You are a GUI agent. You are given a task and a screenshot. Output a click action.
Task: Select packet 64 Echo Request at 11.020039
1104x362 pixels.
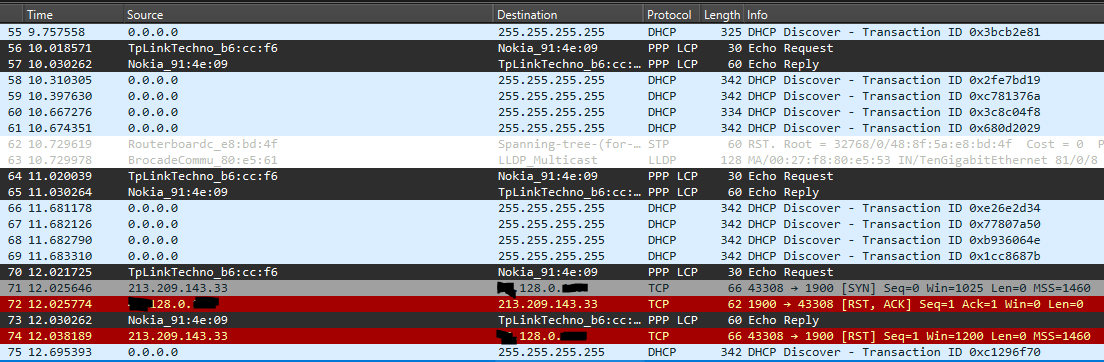click(x=552, y=176)
